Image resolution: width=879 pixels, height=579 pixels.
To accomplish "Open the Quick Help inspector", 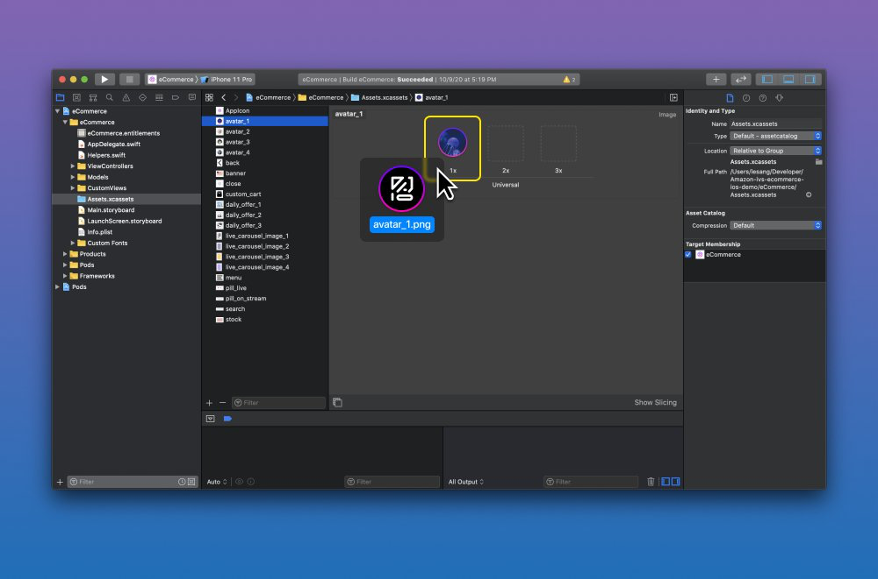I will [x=762, y=98].
